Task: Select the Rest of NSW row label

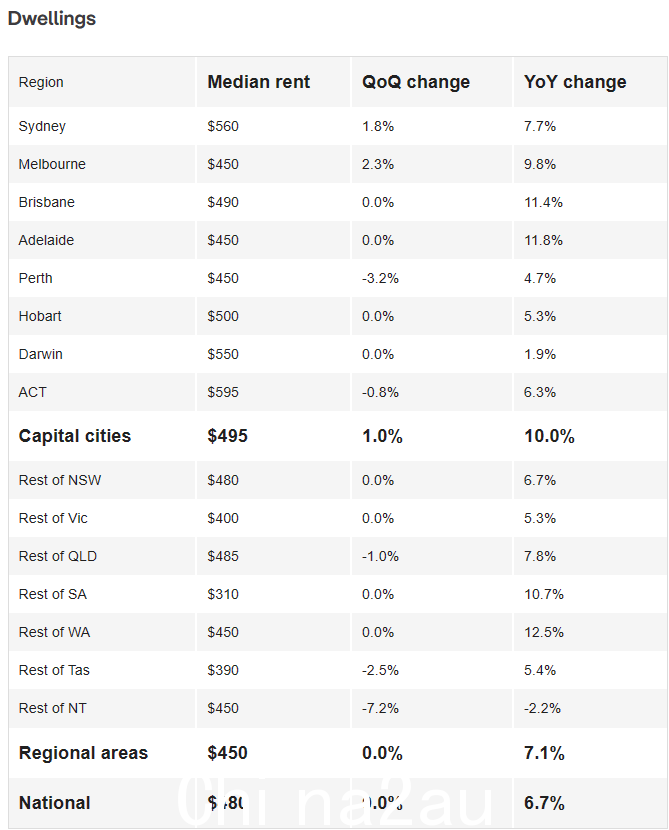Action: pos(60,480)
